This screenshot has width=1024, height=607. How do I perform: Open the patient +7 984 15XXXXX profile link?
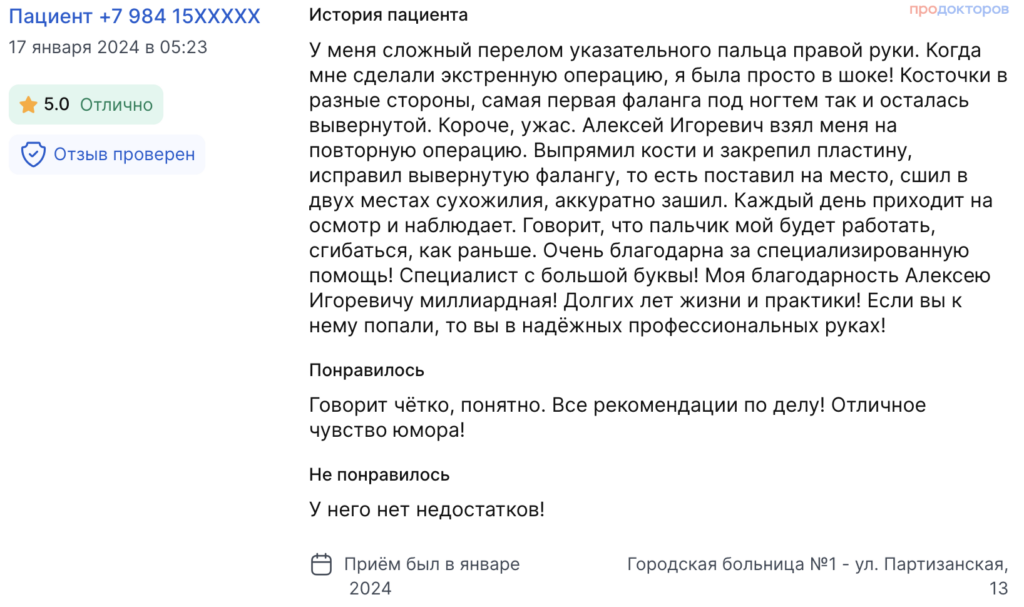point(134,16)
